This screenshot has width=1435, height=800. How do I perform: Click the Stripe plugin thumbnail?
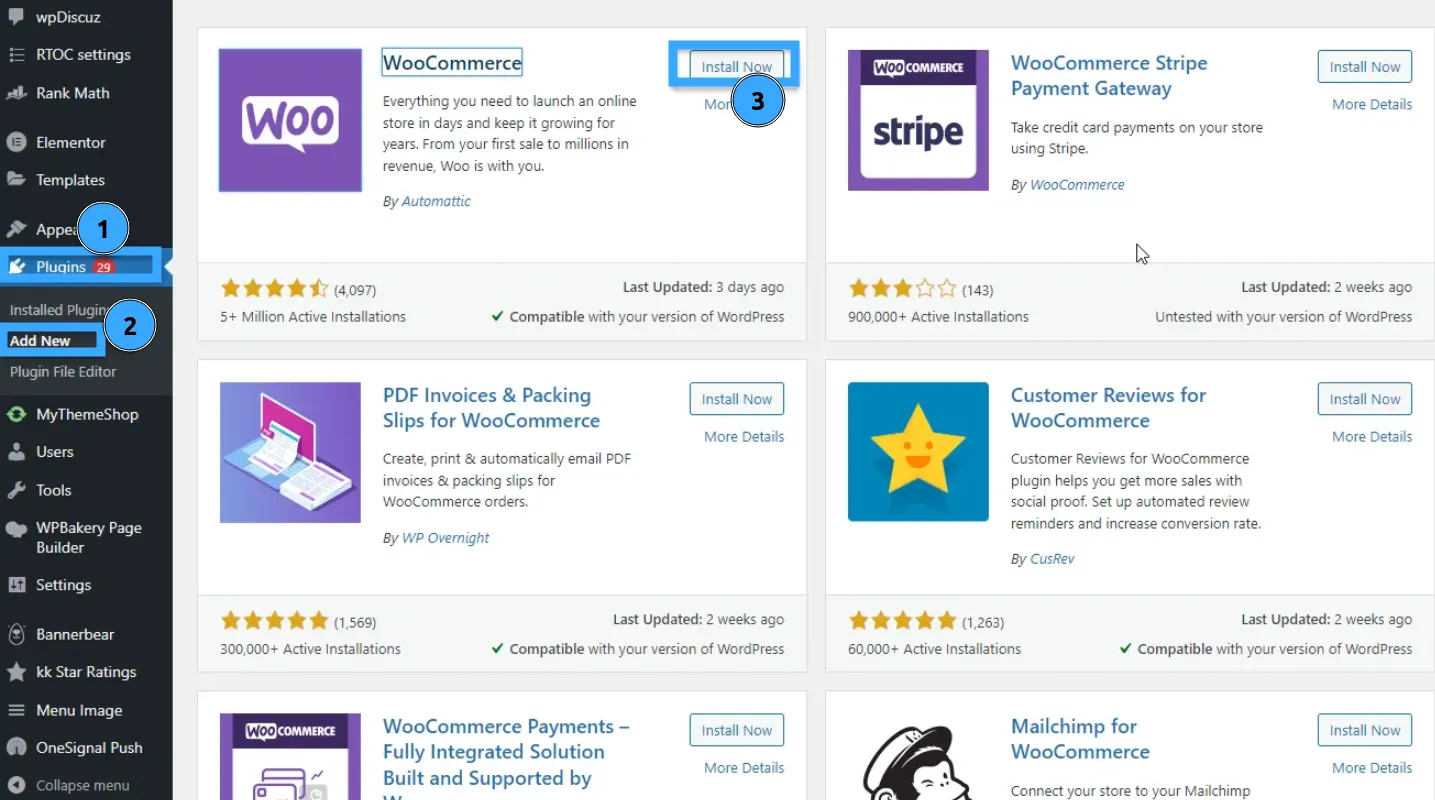(x=917, y=120)
